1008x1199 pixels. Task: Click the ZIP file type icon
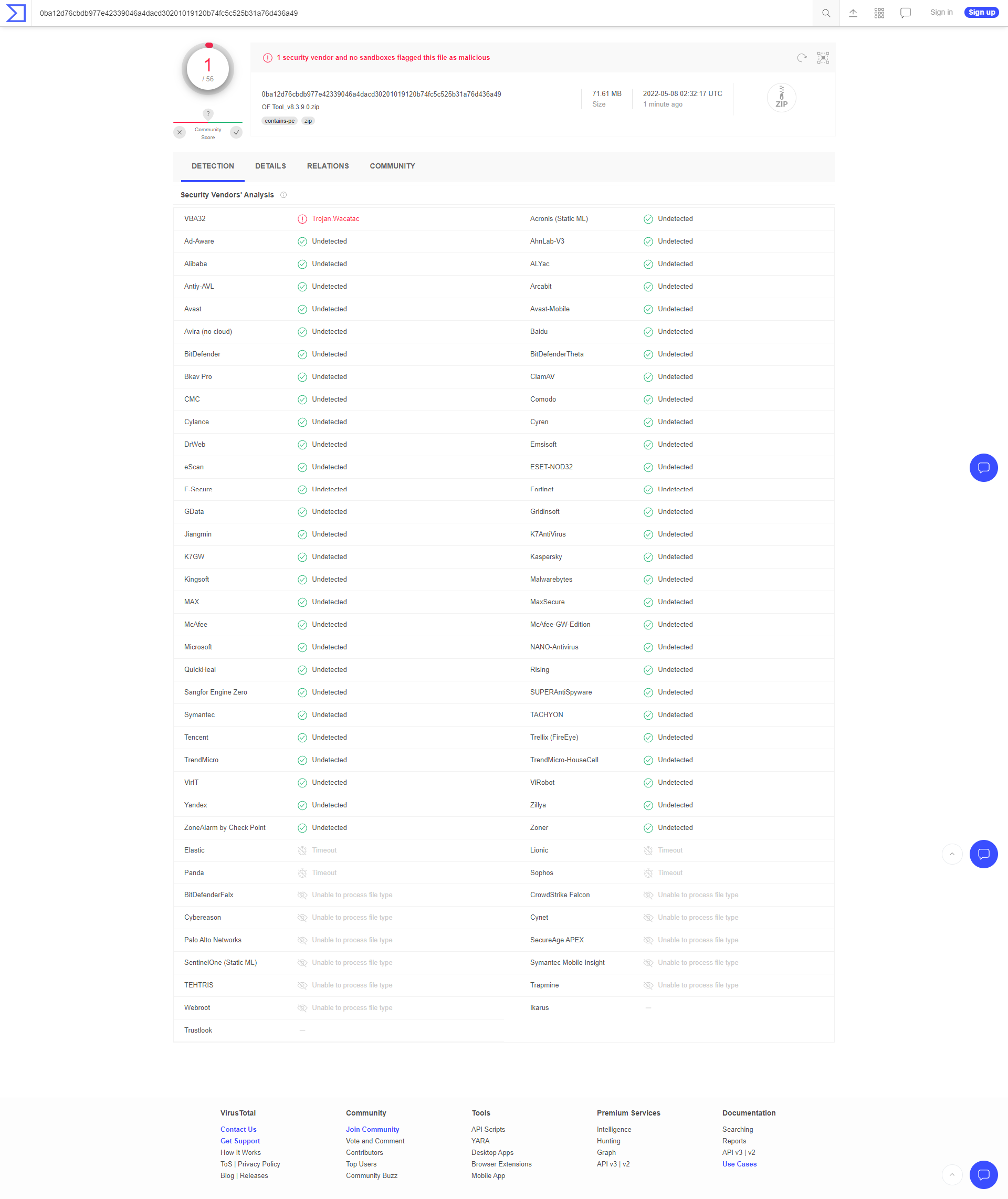[x=781, y=98]
